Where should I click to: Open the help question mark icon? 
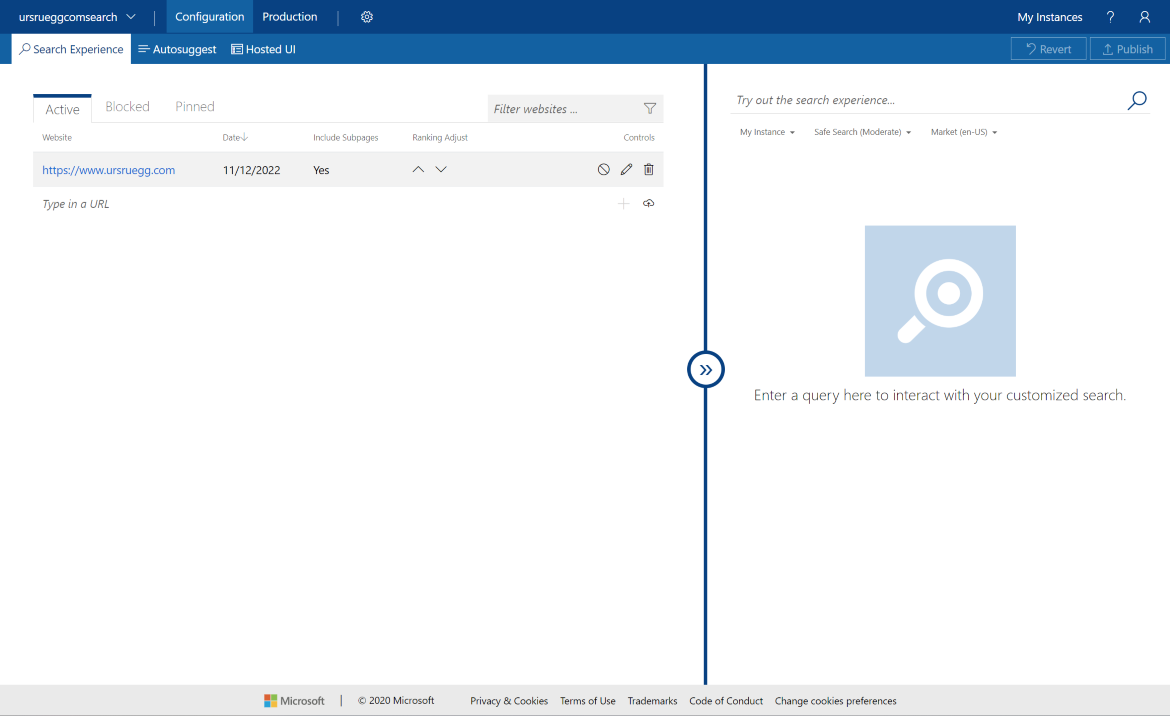(x=1110, y=17)
